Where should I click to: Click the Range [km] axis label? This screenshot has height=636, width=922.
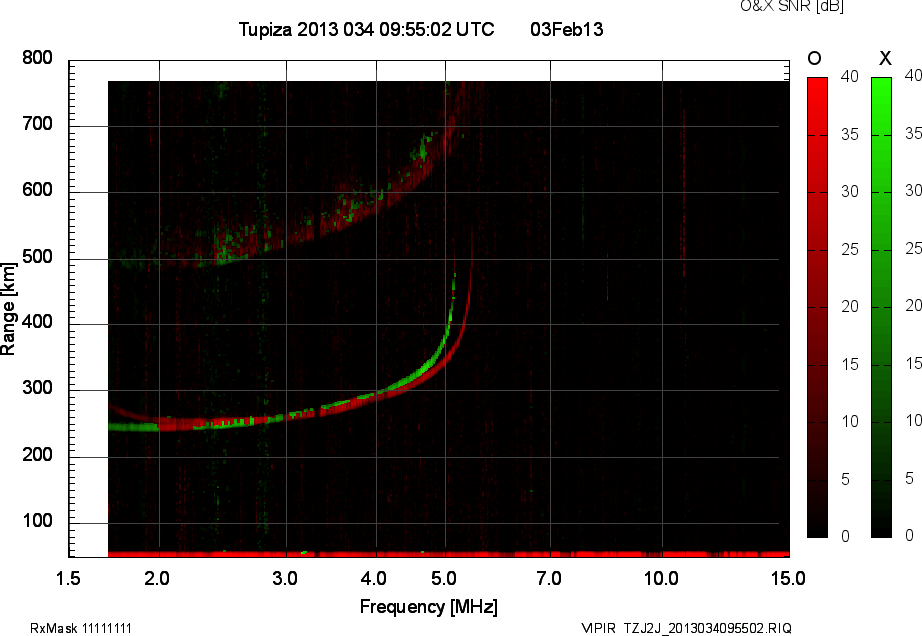coord(9,306)
